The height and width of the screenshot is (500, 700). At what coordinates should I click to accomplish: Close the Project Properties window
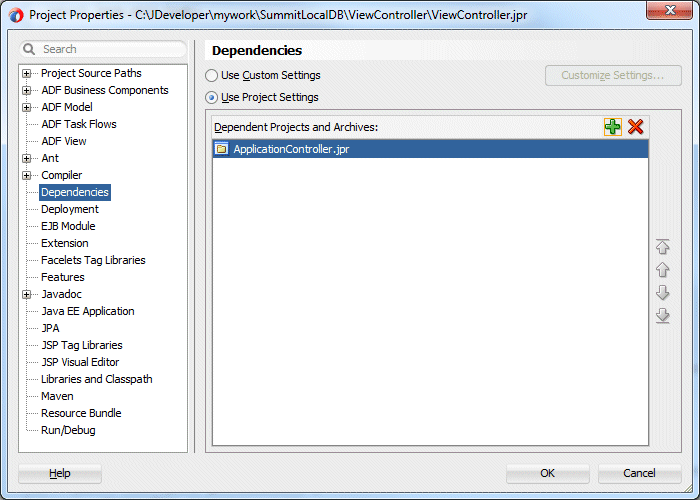pyautogui.click(x=669, y=10)
